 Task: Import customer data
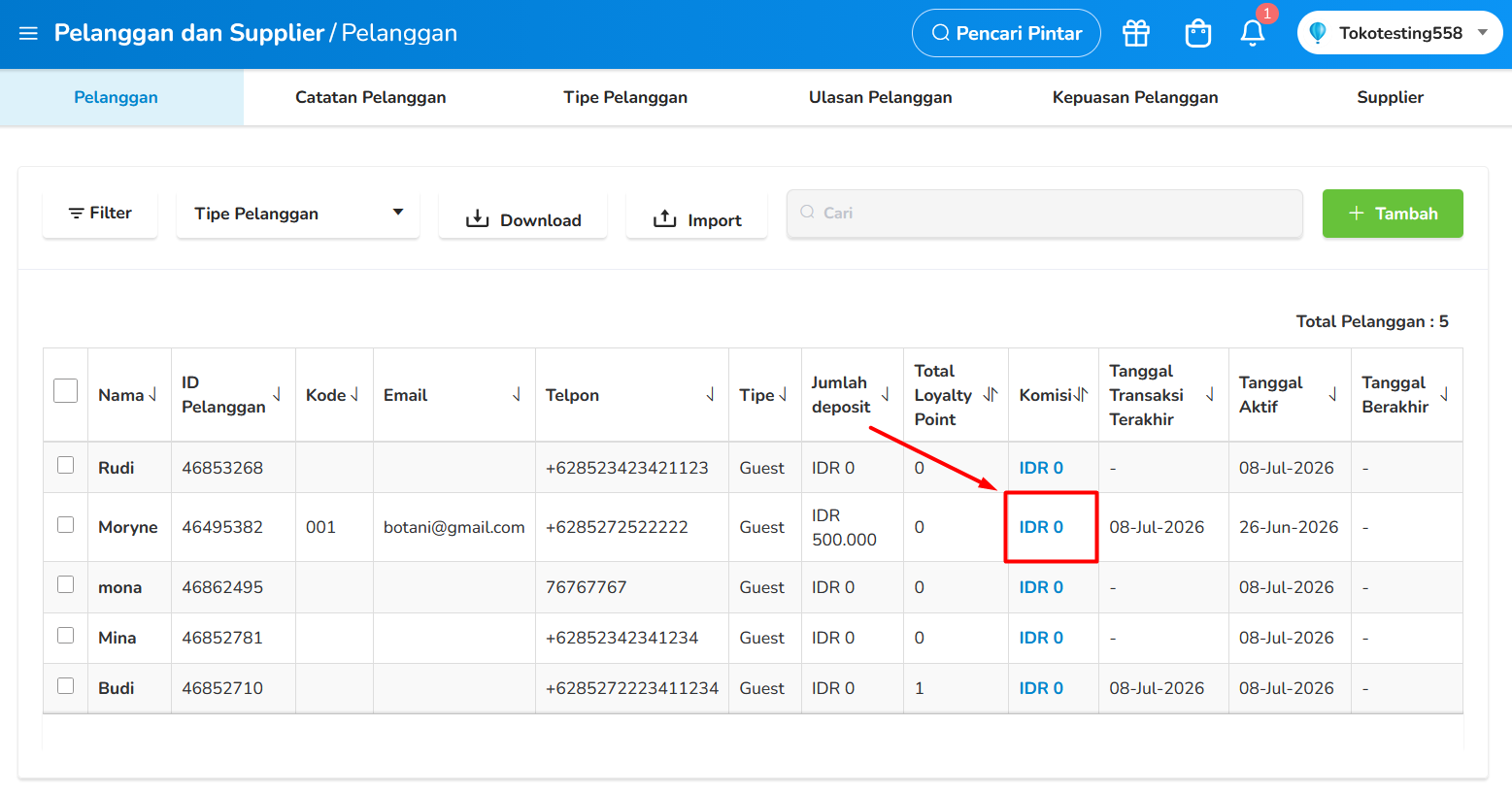point(696,215)
